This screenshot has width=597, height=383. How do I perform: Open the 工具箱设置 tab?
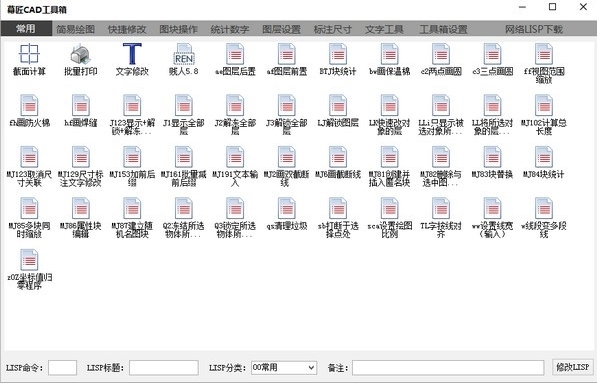[x=443, y=29]
